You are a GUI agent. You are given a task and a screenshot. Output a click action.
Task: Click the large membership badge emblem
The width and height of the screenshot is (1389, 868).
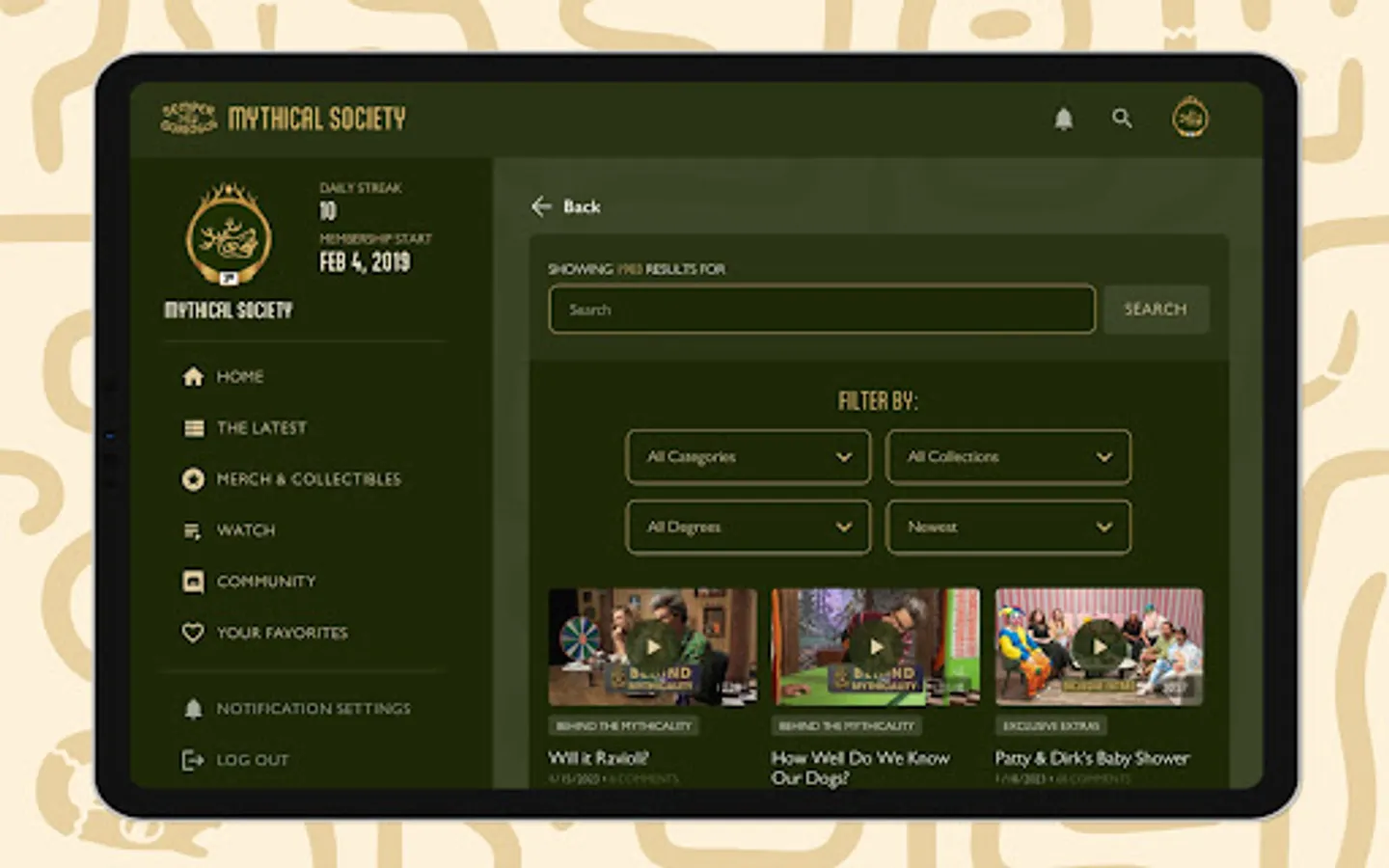point(229,235)
